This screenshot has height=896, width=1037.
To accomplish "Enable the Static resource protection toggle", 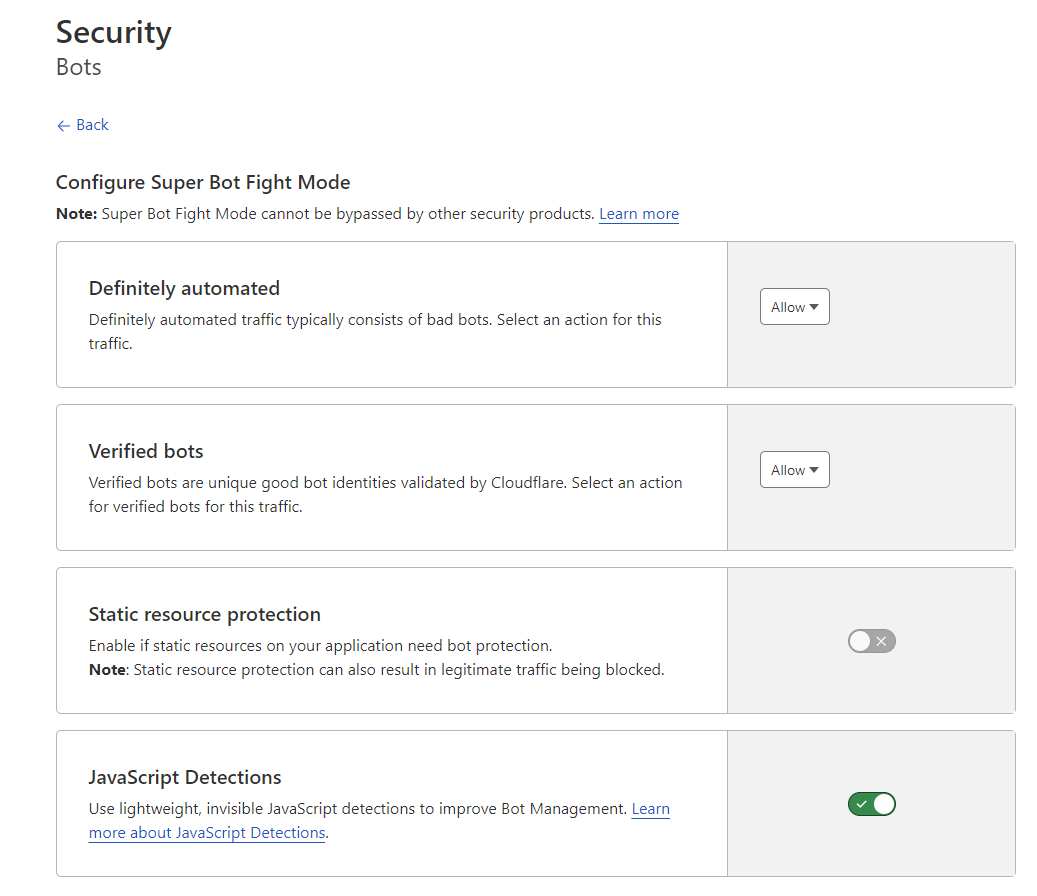I will [x=871, y=641].
